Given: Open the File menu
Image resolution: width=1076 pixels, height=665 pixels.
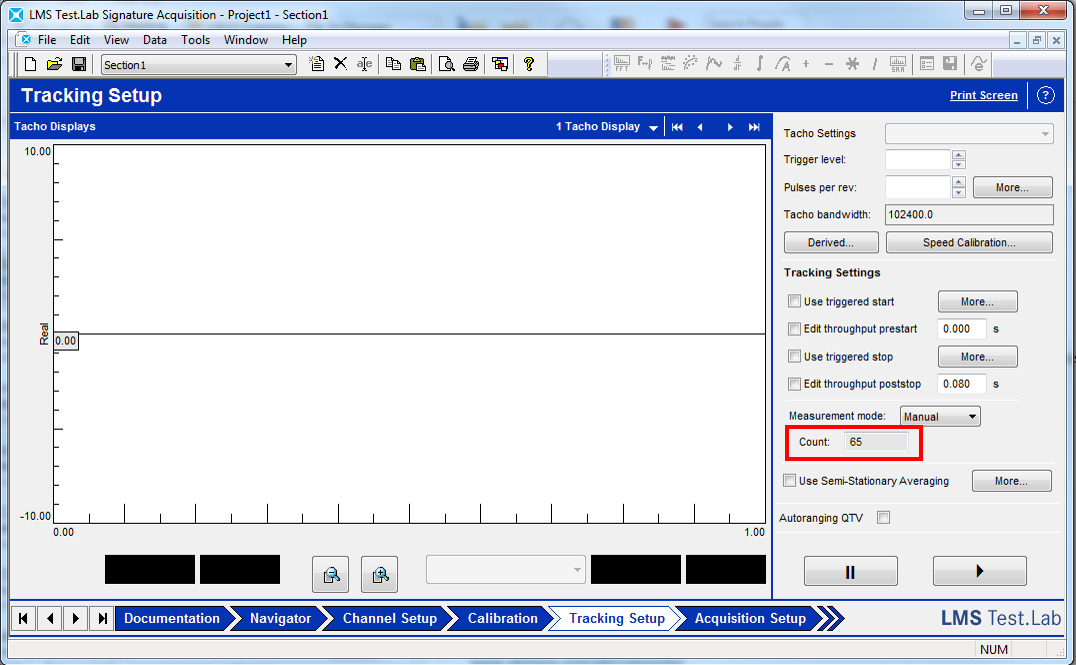Looking at the screenshot, I should (x=47, y=40).
